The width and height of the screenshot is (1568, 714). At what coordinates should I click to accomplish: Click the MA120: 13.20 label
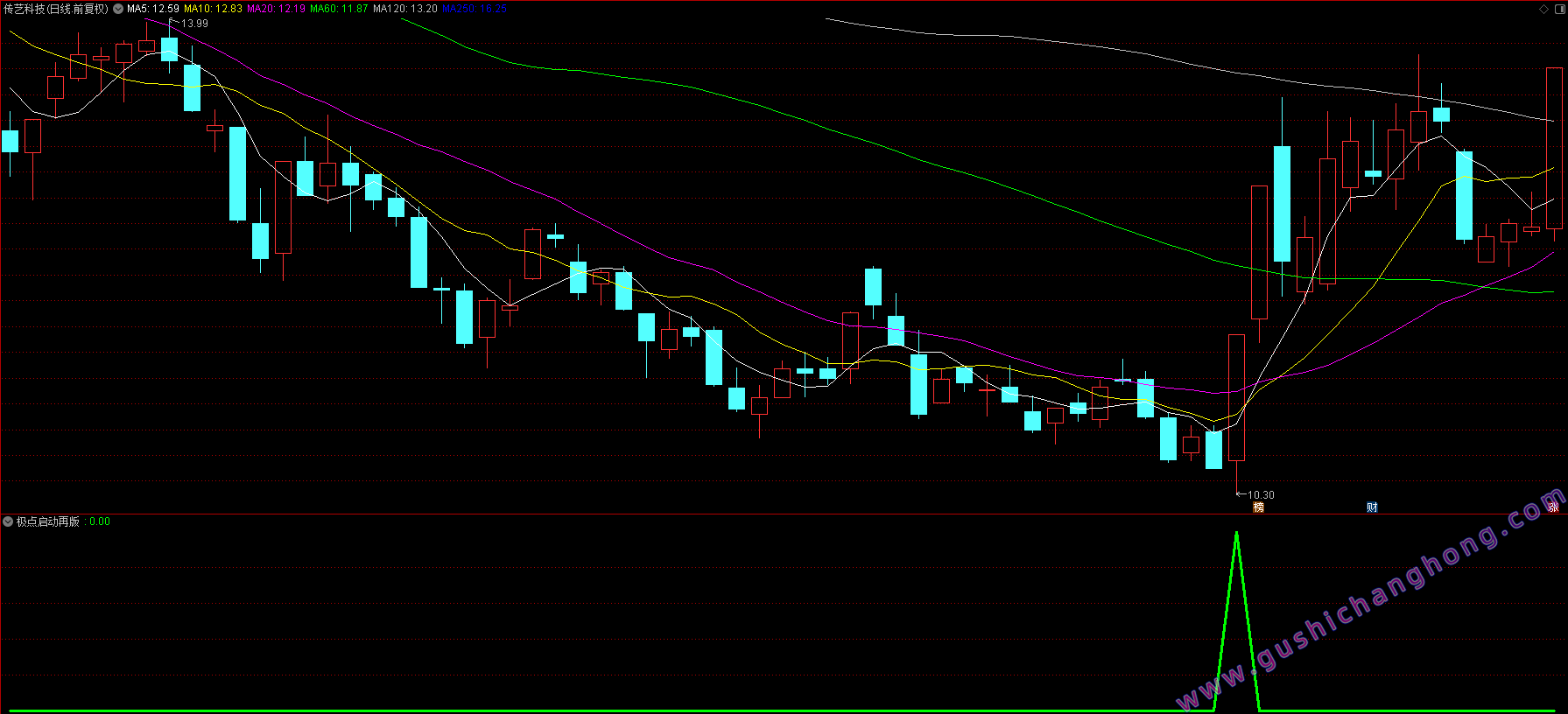(405, 9)
